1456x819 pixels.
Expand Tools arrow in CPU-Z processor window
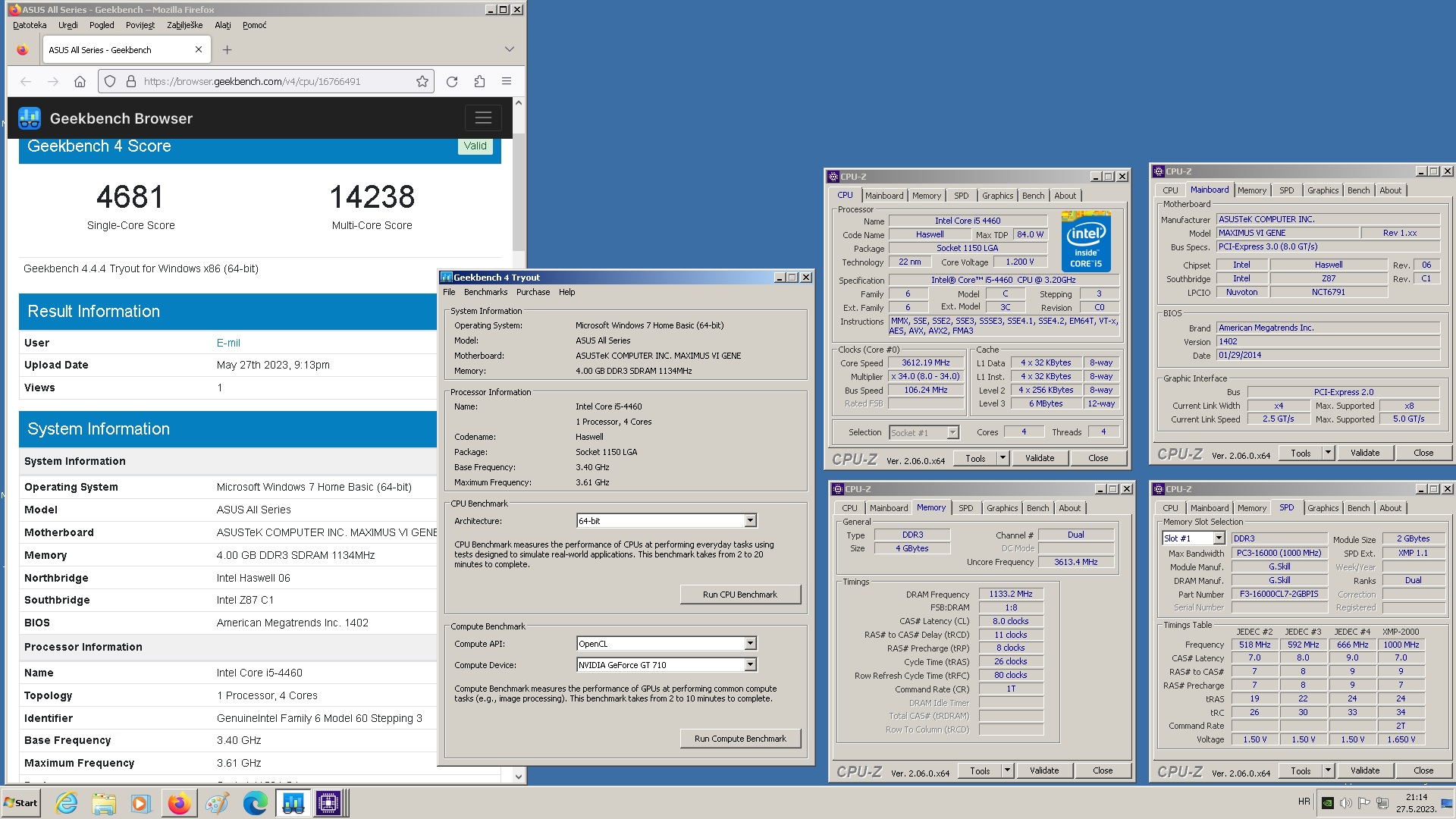1003,458
